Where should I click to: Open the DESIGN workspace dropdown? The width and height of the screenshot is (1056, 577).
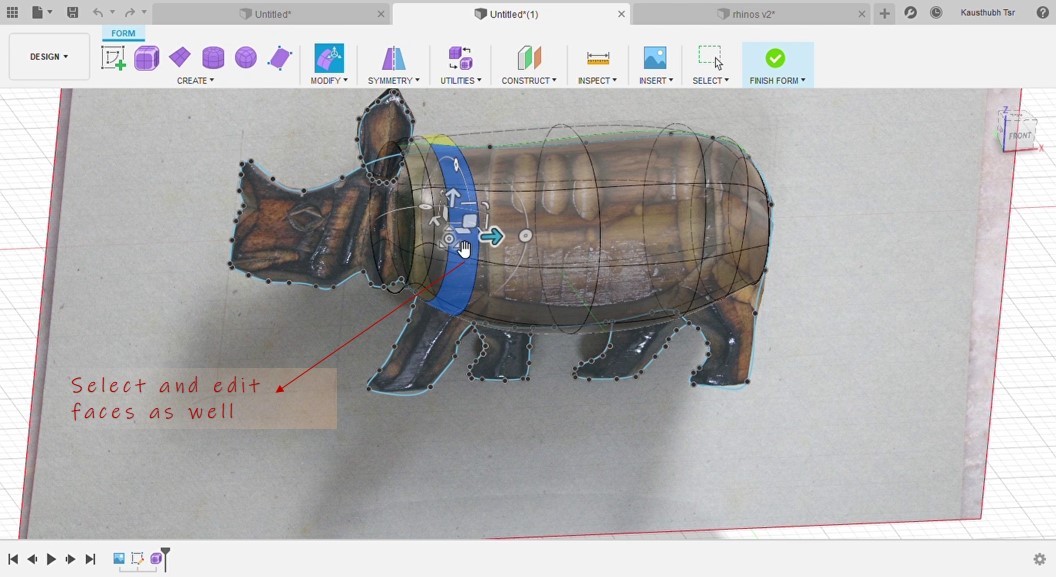tap(49, 57)
